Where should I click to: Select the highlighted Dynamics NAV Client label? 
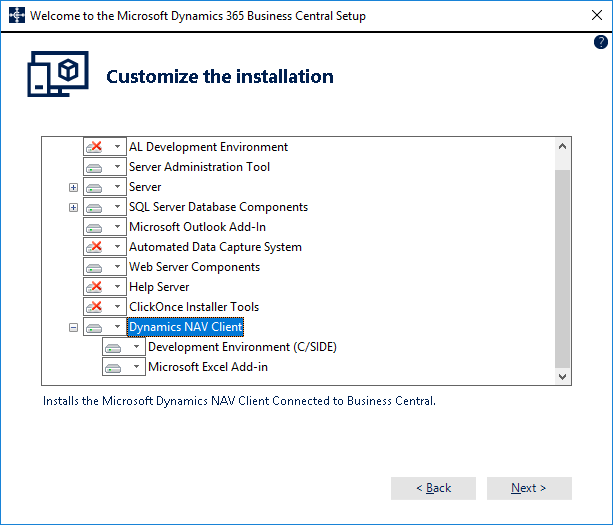(186, 327)
